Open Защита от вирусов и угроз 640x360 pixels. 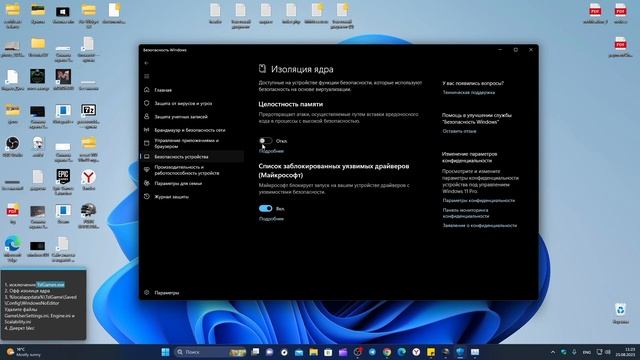[x=183, y=104]
